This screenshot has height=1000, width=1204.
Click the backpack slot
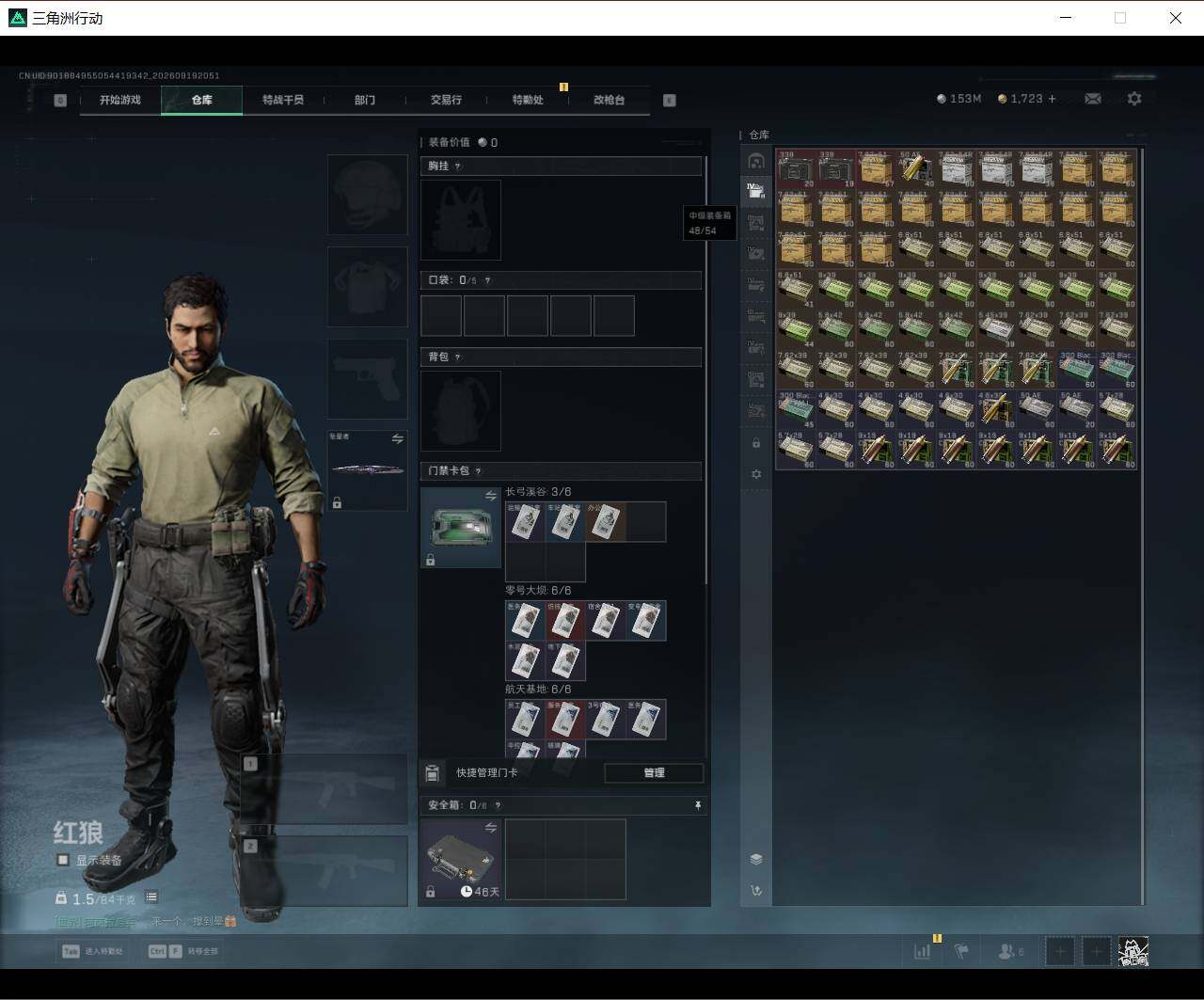pyautogui.click(x=461, y=411)
